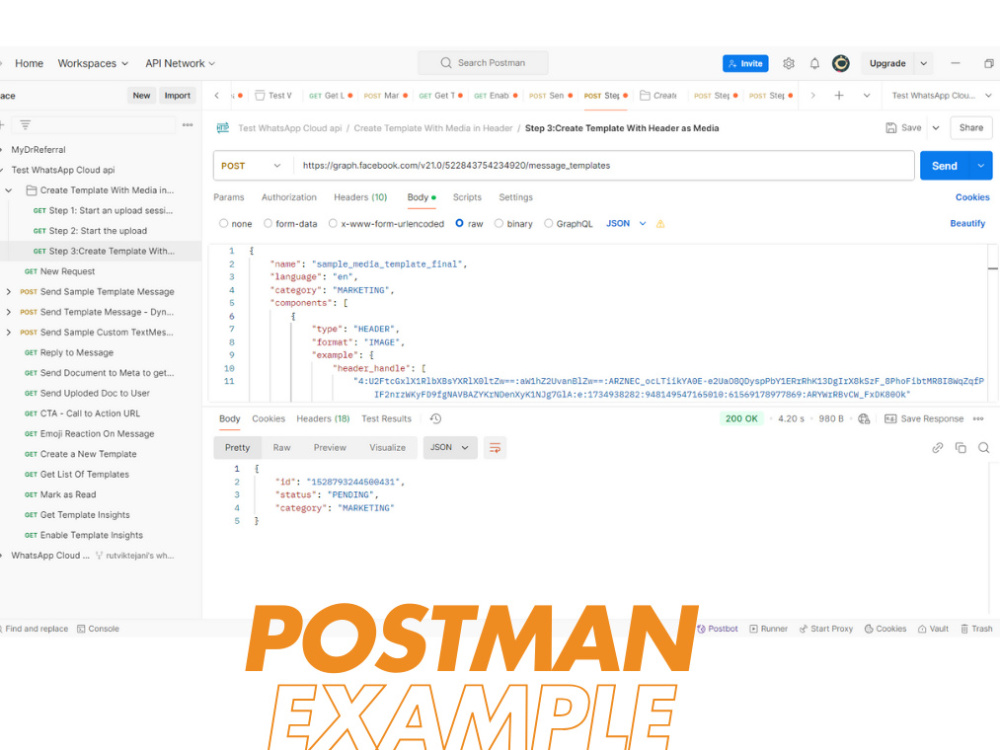Switch response view to Visualize
This screenshot has height=750, width=1000.
coord(387,448)
